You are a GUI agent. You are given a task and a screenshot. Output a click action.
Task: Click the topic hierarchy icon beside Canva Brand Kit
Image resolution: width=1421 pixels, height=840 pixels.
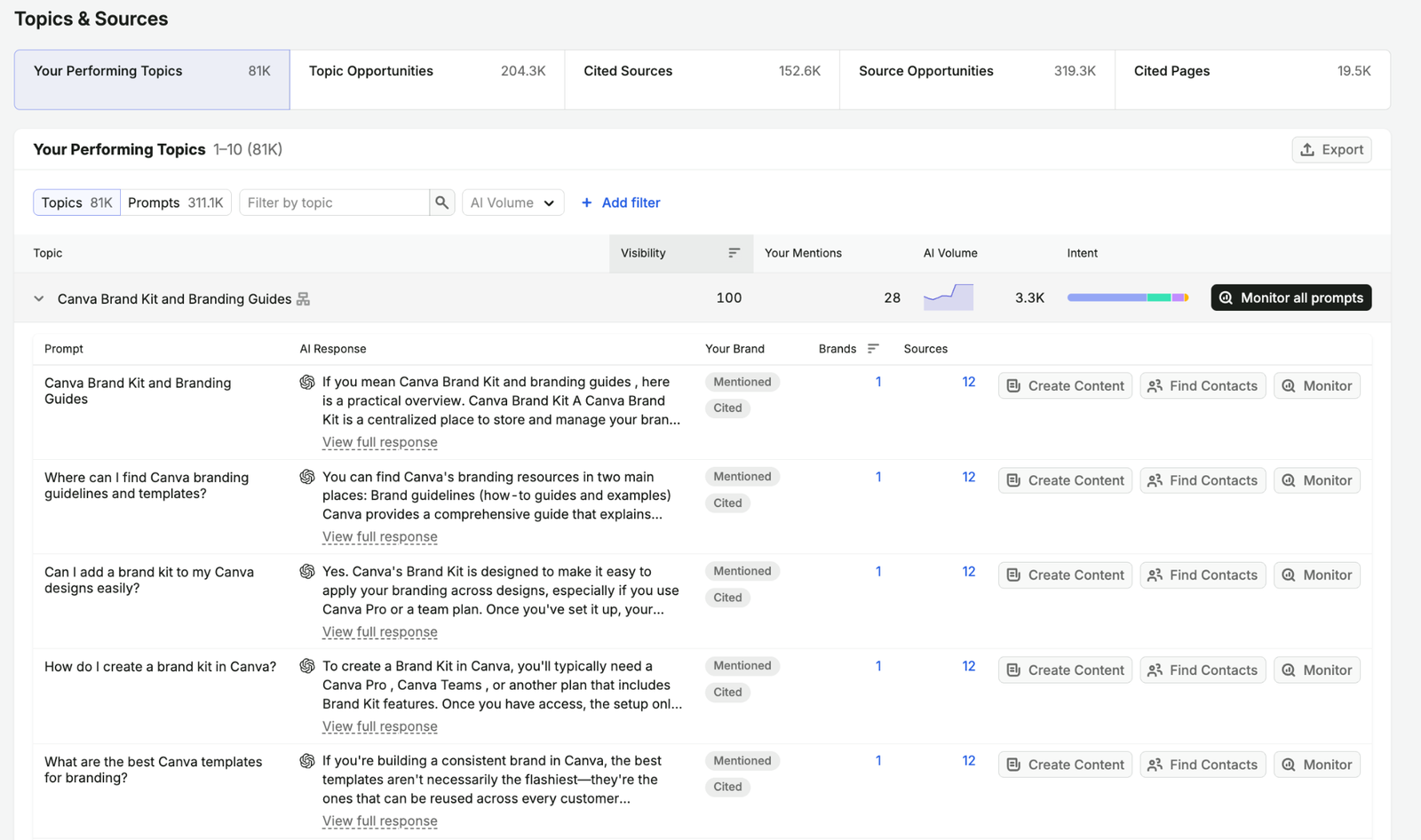coord(303,299)
